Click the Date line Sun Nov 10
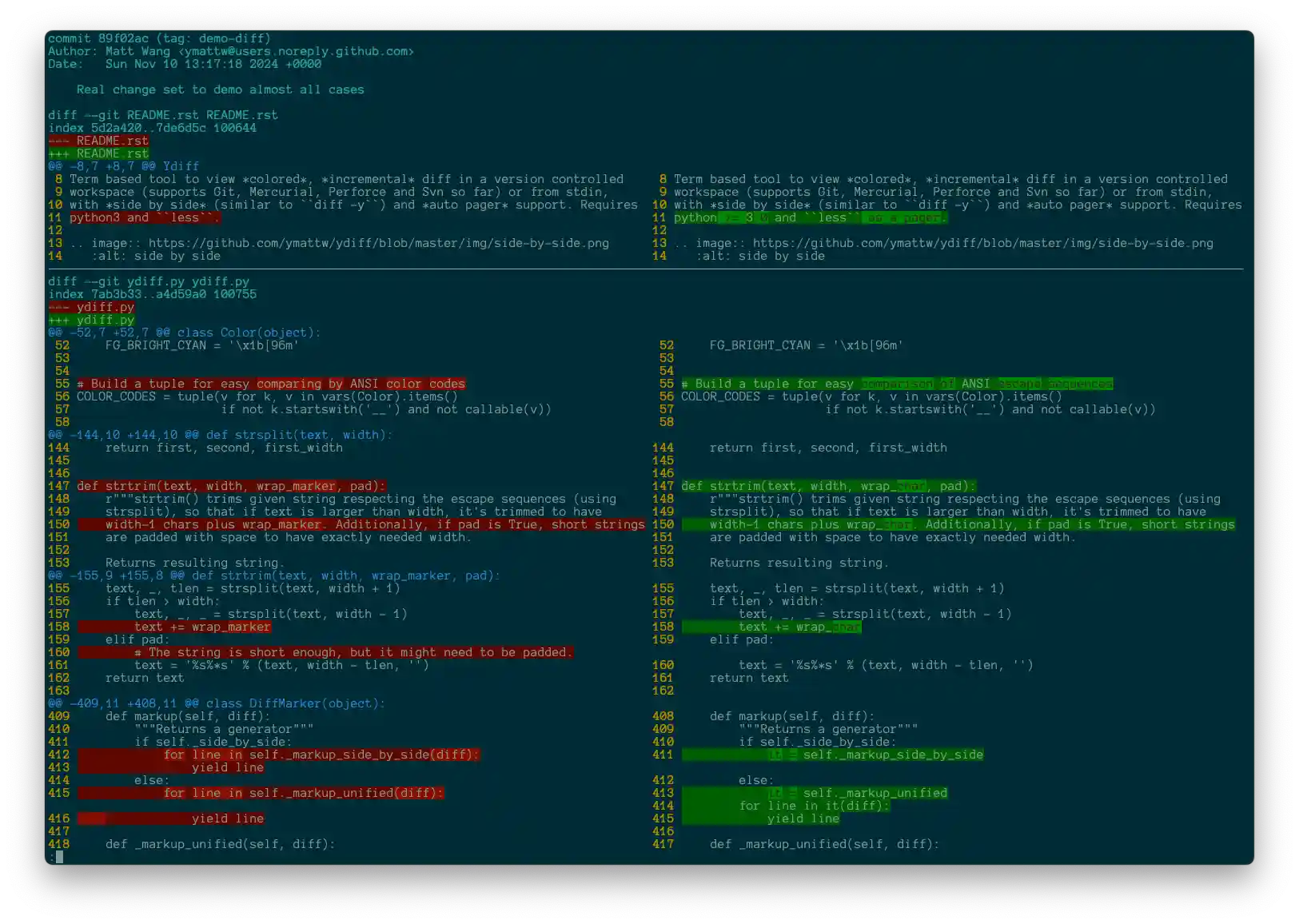This screenshot has height=924, width=1299. click(185, 64)
